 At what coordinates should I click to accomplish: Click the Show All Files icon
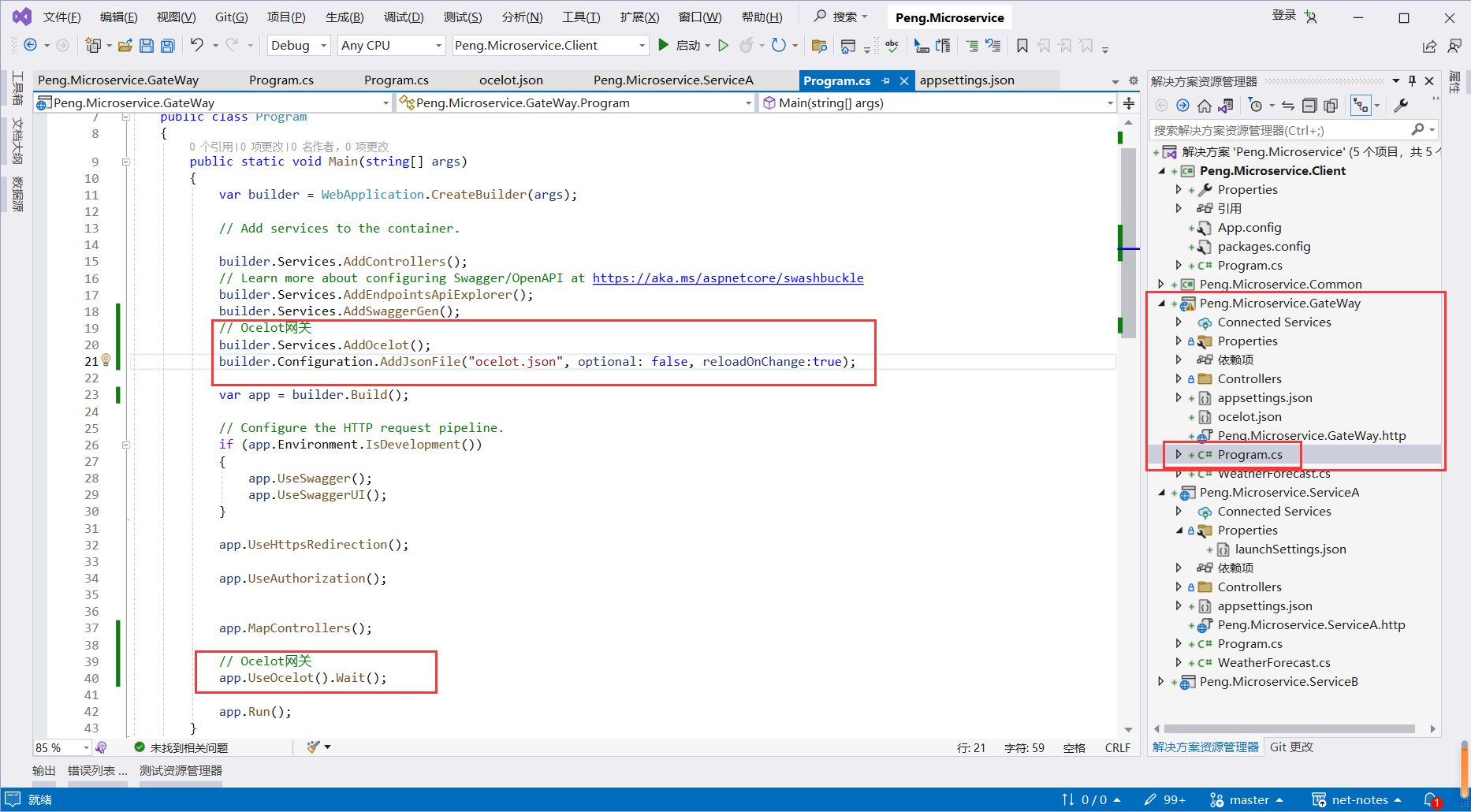click(x=1331, y=106)
